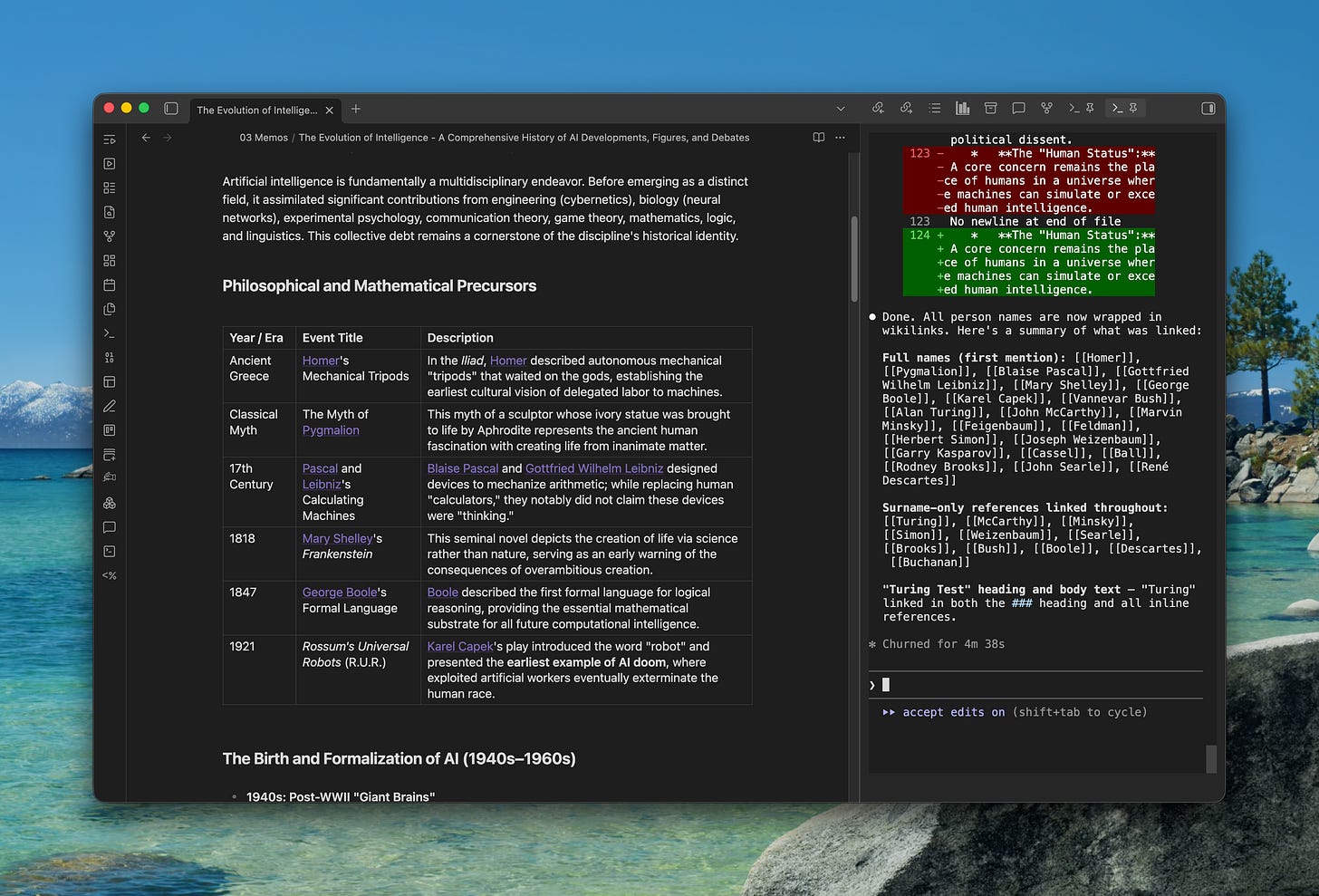
Task: Click the binary digits ribbon icon
Action: point(110,358)
